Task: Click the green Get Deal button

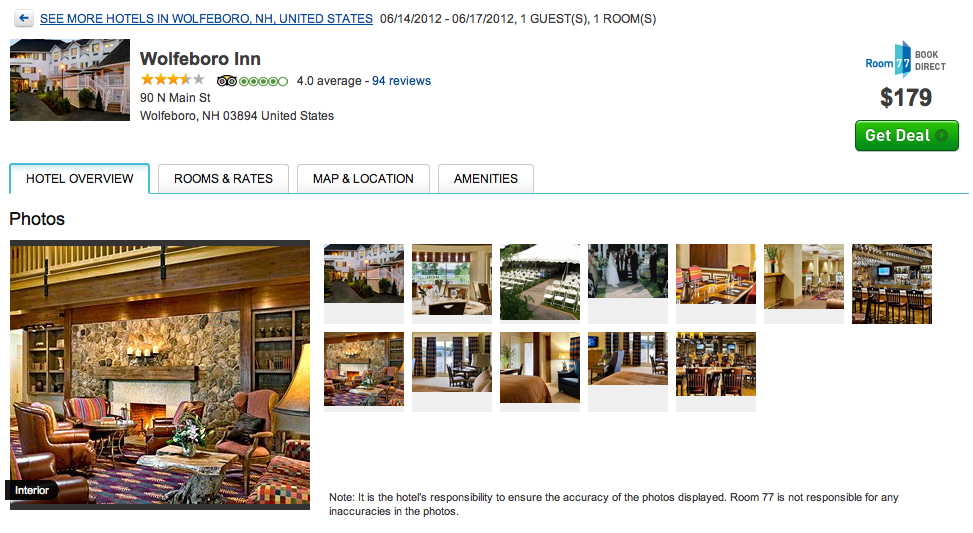Action: tap(907, 135)
